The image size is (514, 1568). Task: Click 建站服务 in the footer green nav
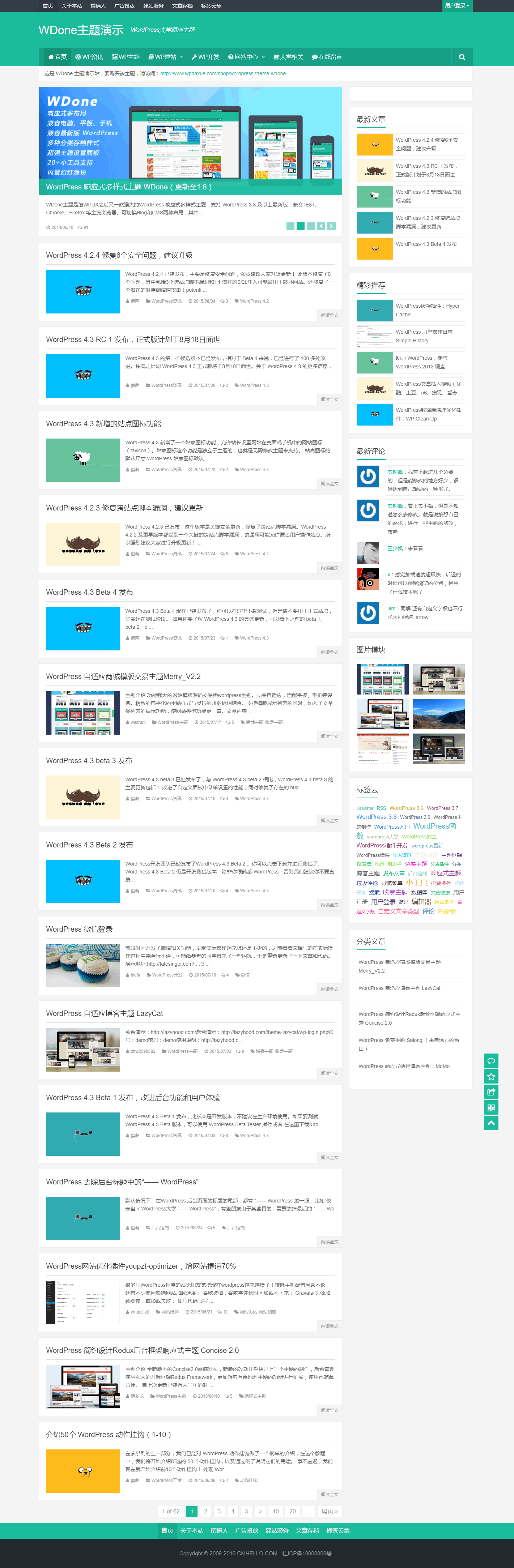tap(277, 1530)
